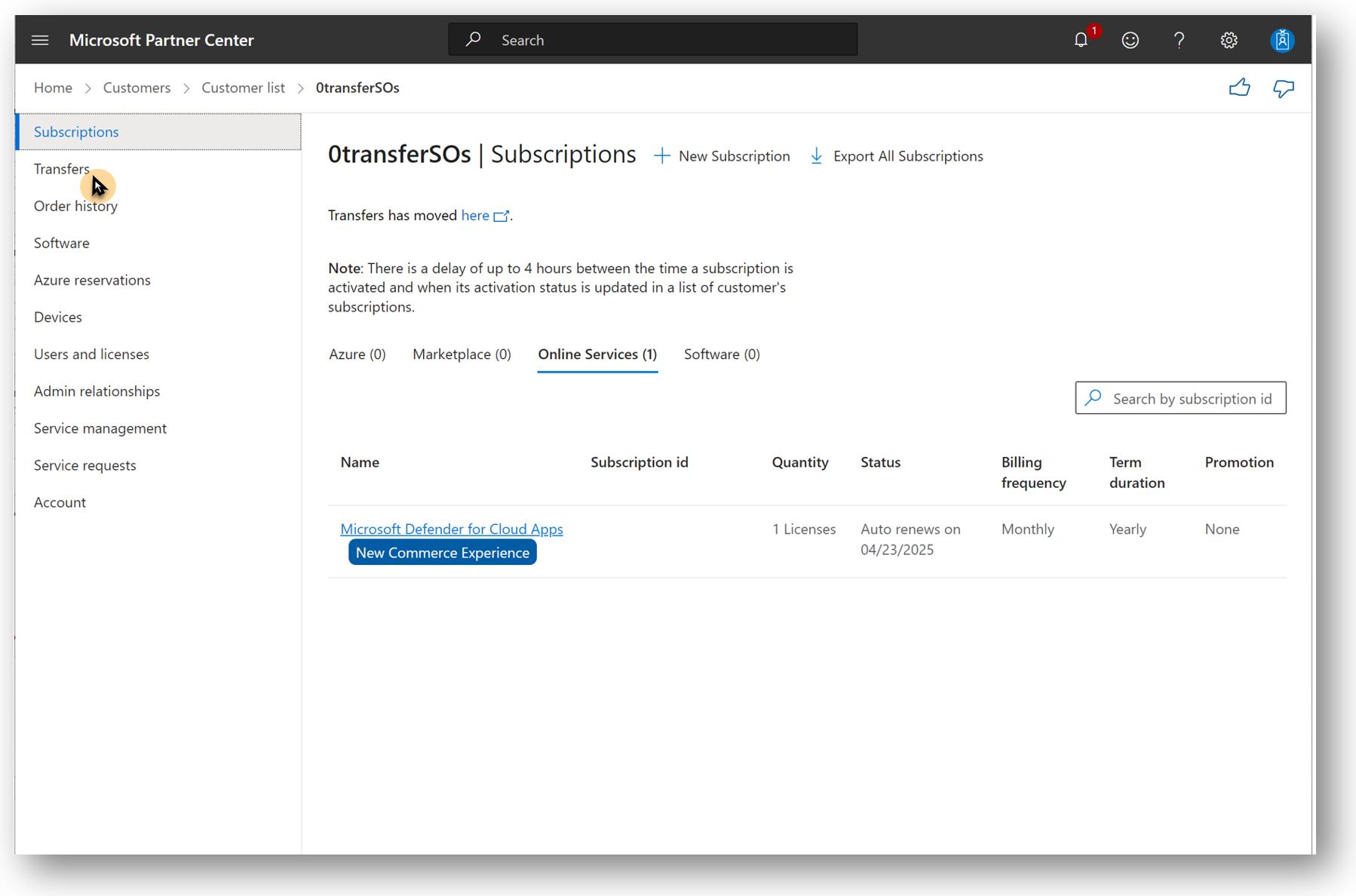The width and height of the screenshot is (1356, 896).
Task: Open Transfers in the left menu
Action: (62, 168)
